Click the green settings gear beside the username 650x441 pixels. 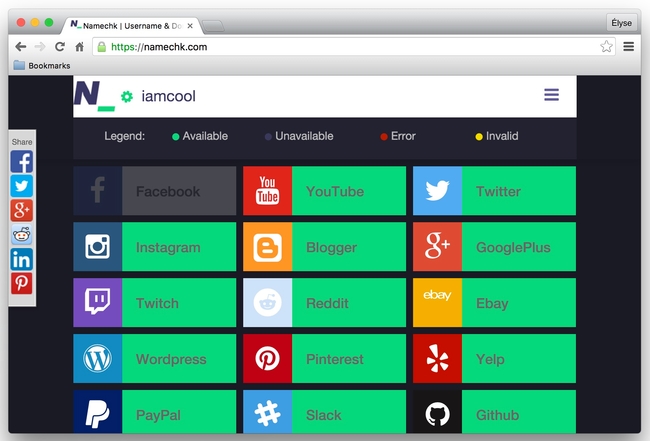coord(127,97)
